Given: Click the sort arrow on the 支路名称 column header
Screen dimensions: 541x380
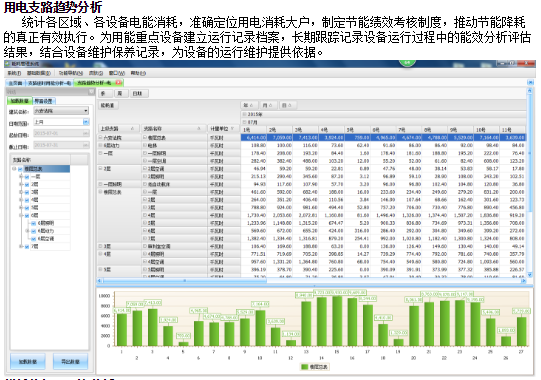Looking at the screenshot, I should coord(199,129).
